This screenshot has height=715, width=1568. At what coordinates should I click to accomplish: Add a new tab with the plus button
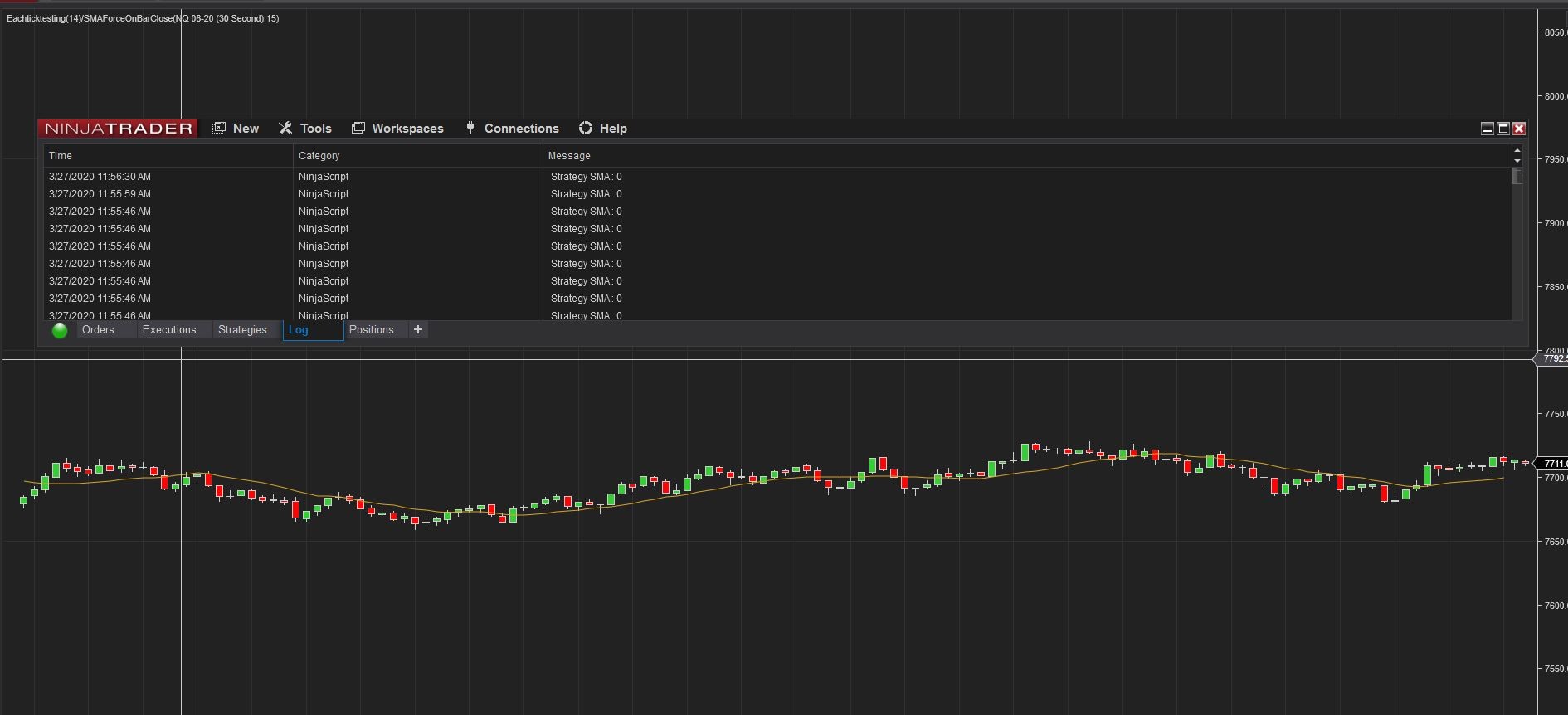click(418, 330)
